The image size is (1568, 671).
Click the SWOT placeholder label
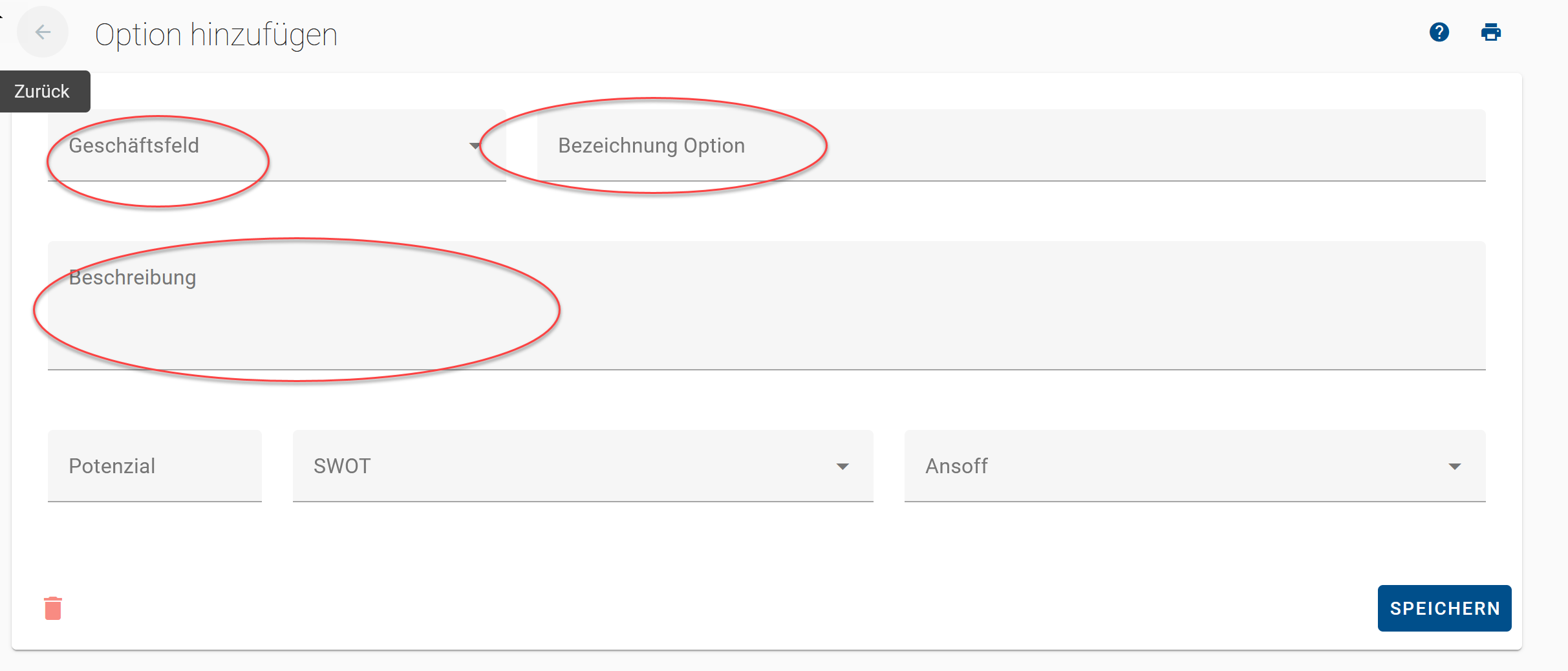point(342,466)
